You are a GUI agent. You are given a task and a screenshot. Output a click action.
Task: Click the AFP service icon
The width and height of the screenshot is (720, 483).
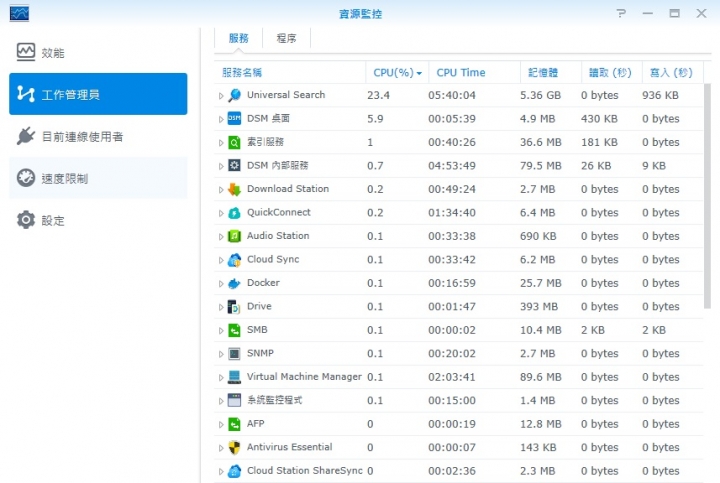[x=234, y=424]
